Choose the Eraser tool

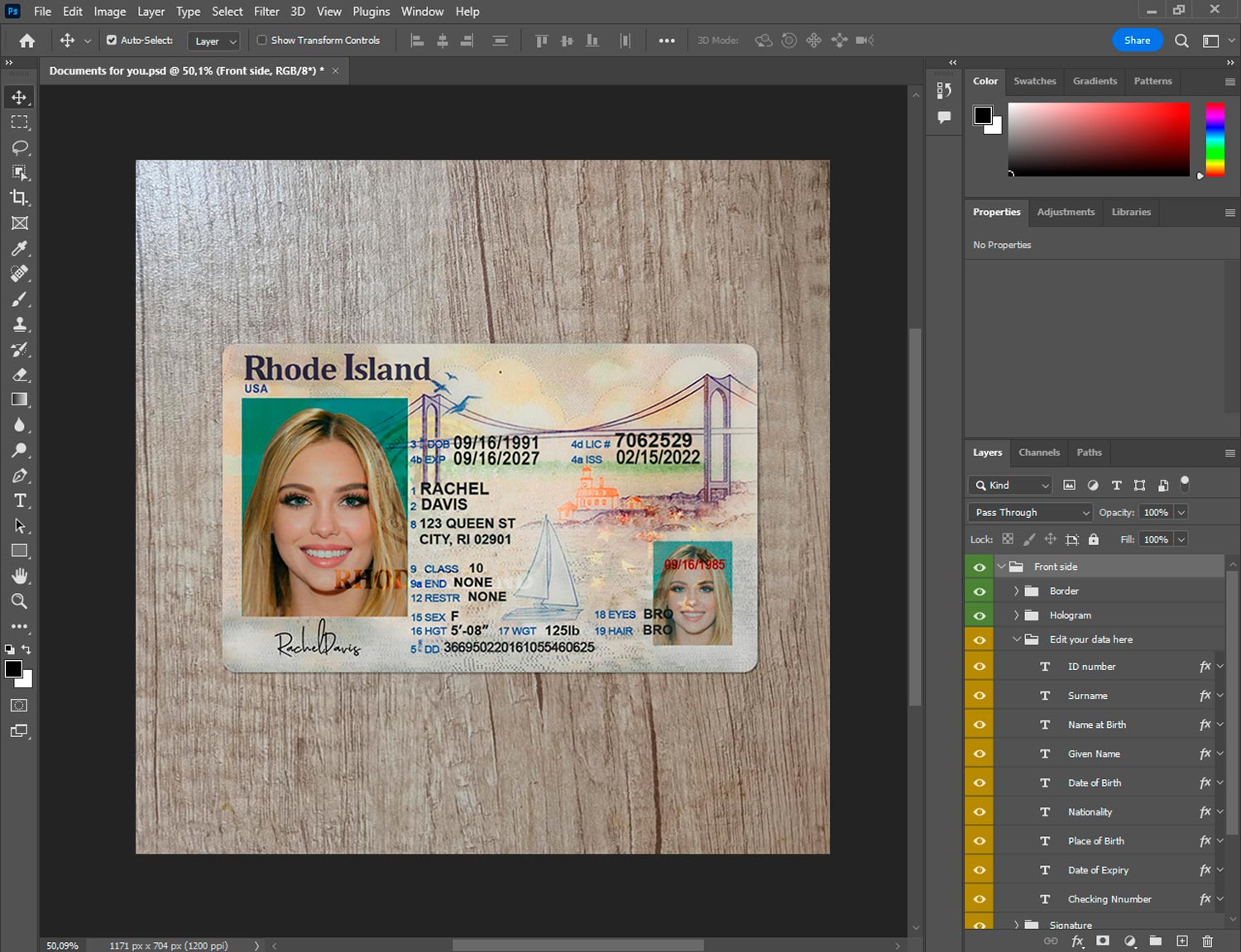point(20,375)
